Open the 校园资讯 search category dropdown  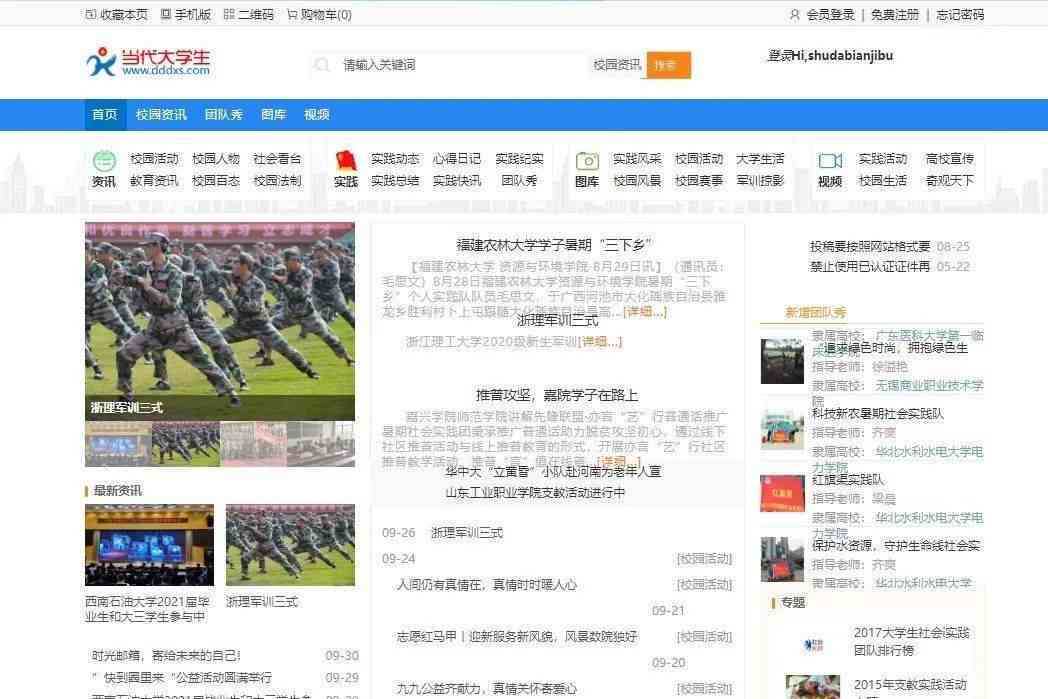click(617, 65)
